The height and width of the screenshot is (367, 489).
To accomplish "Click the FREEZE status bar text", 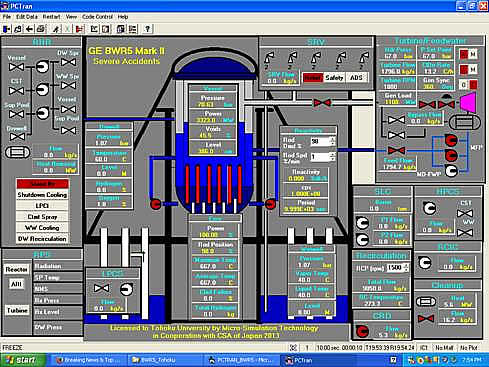I will 12,348.
